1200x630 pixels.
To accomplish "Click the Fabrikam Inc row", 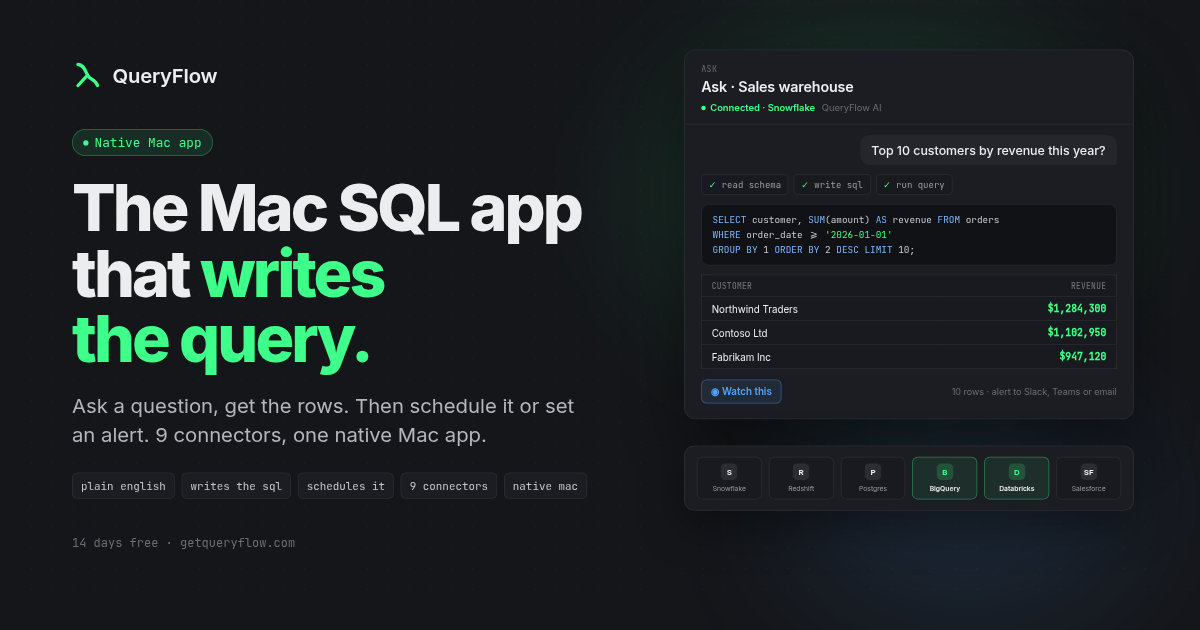I will click(x=909, y=357).
